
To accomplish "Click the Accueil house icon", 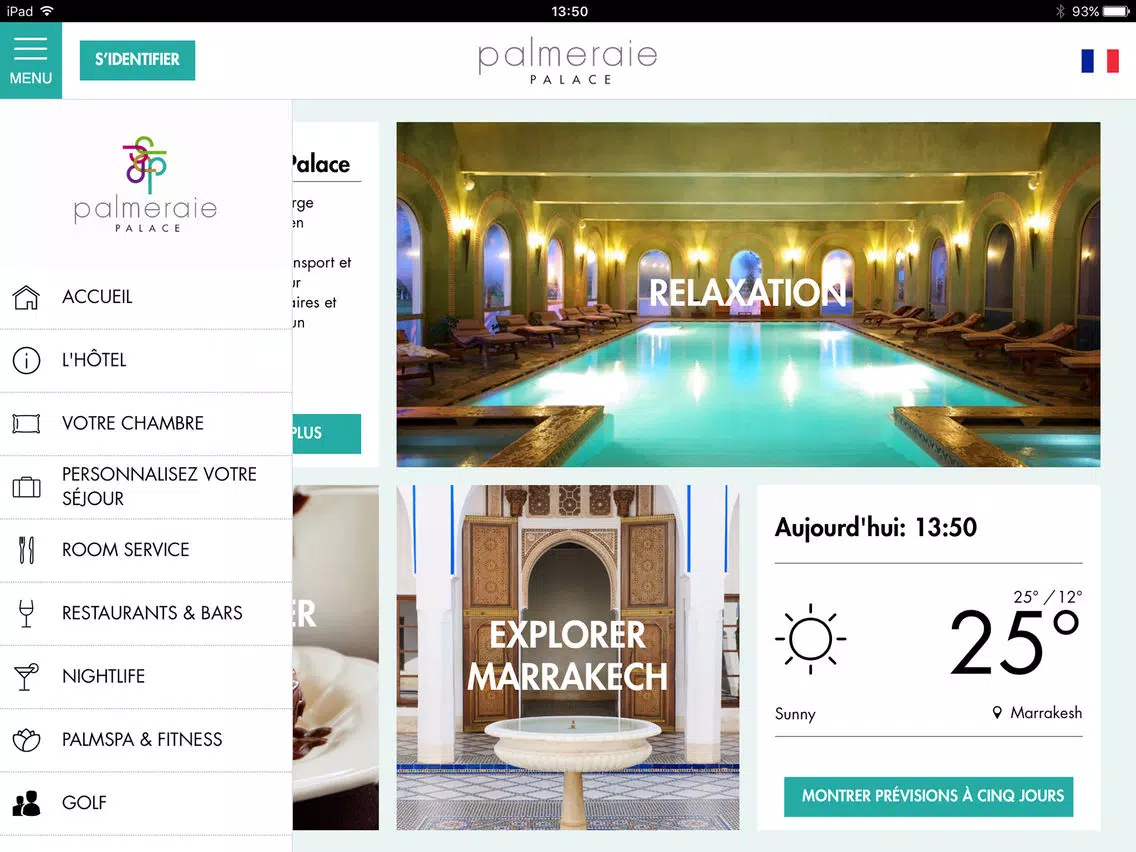I will tap(26, 297).
